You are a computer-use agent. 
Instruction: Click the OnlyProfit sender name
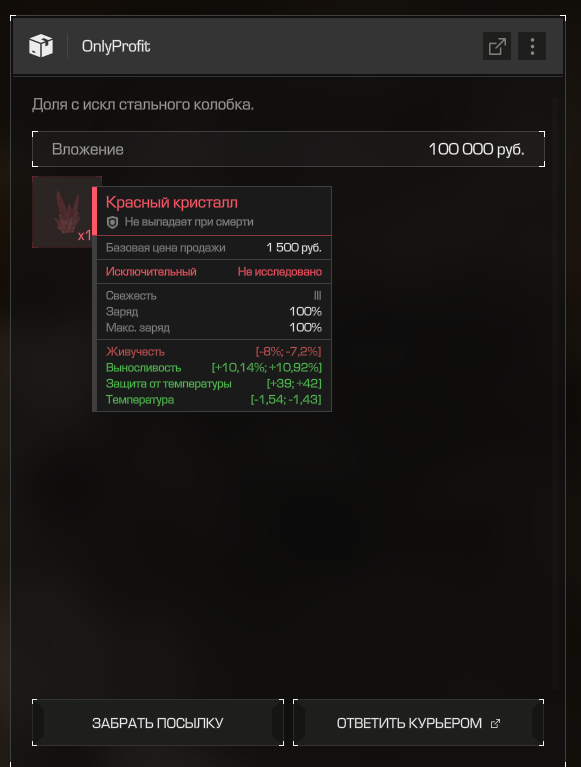point(116,46)
